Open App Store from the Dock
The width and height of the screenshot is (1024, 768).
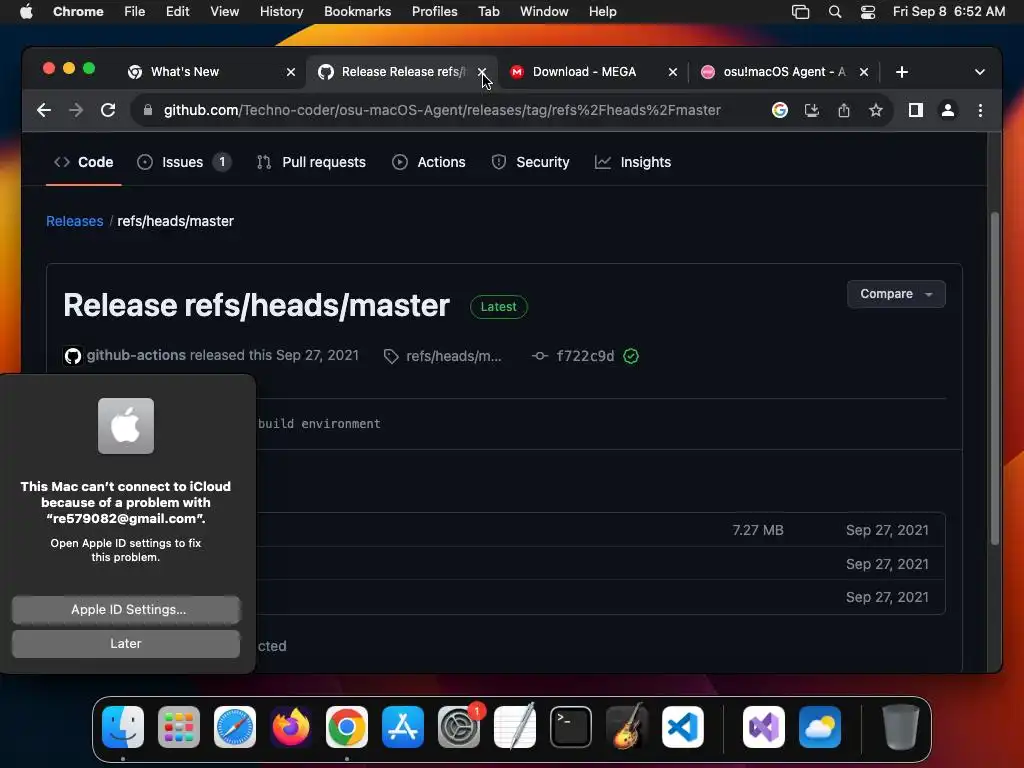403,727
